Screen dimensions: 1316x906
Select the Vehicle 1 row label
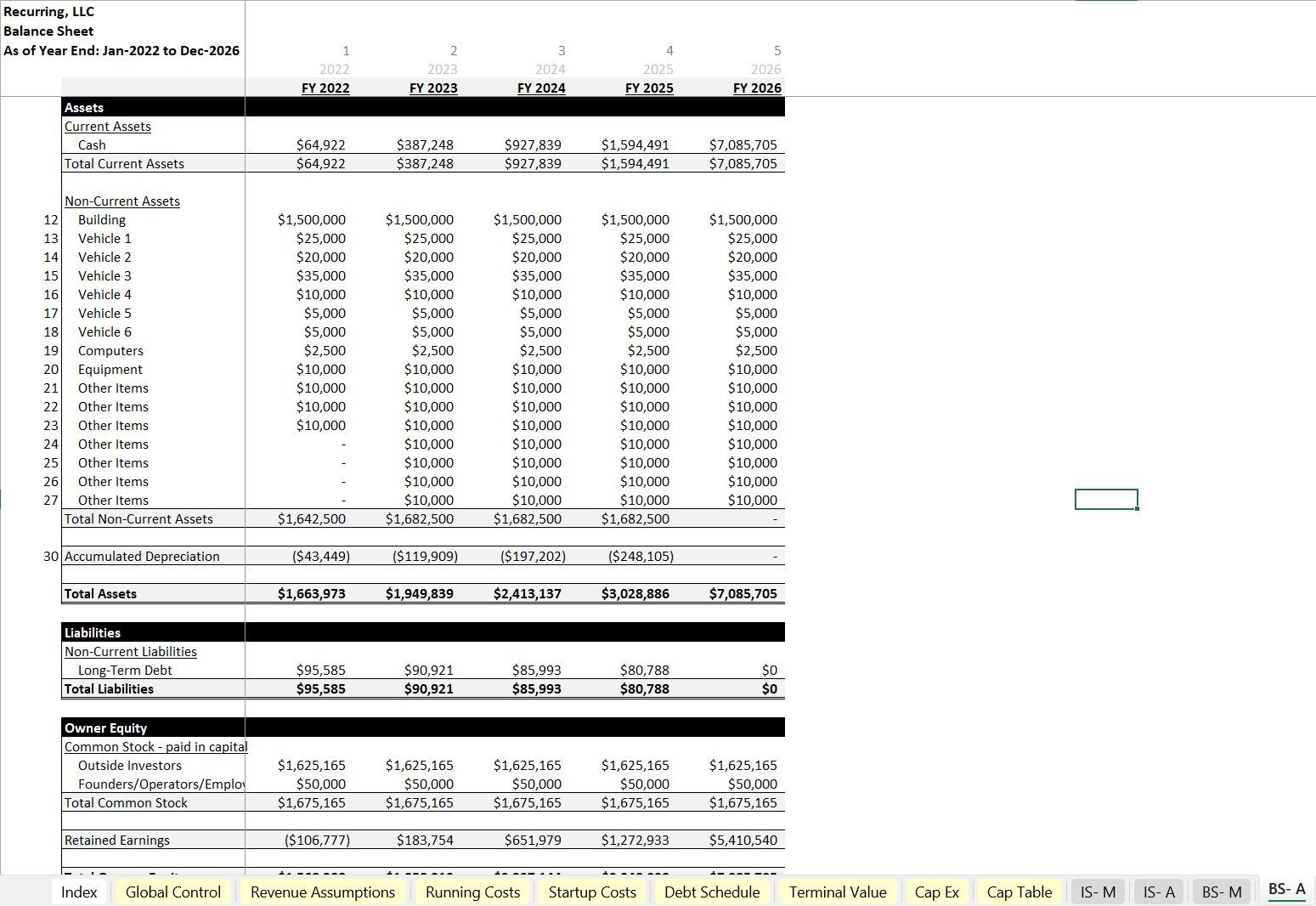(x=104, y=238)
